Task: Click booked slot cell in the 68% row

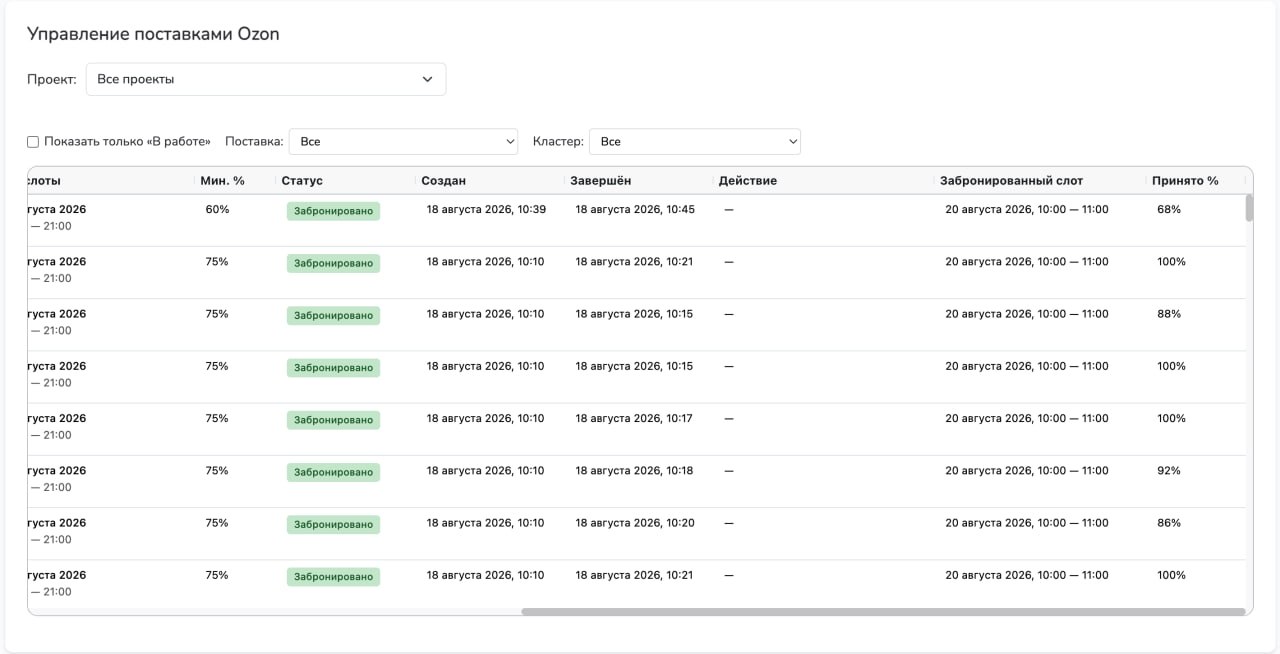Action: pyautogui.click(x=1027, y=209)
